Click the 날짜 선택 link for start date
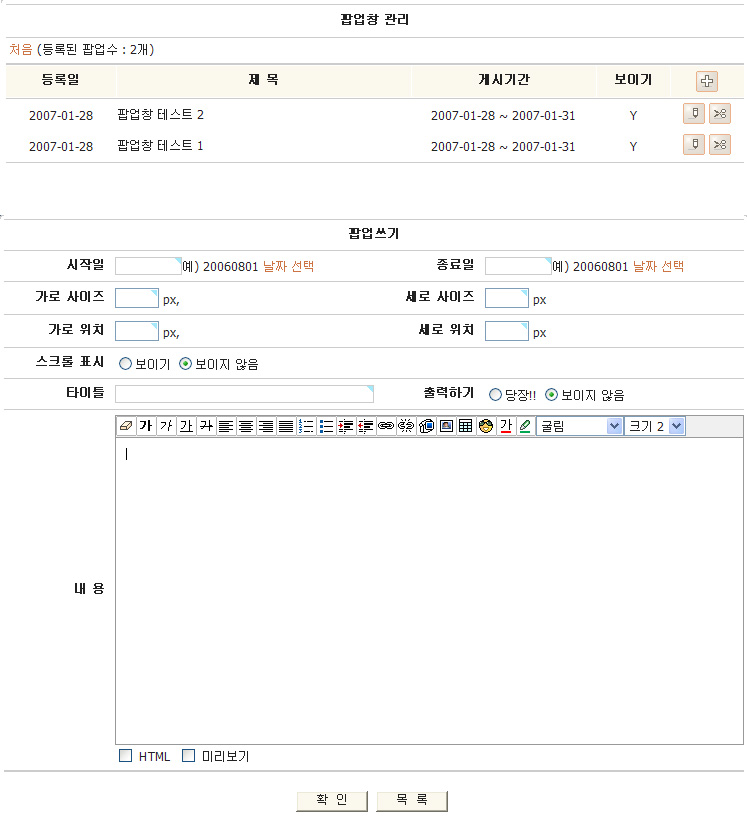 [288, 267]
